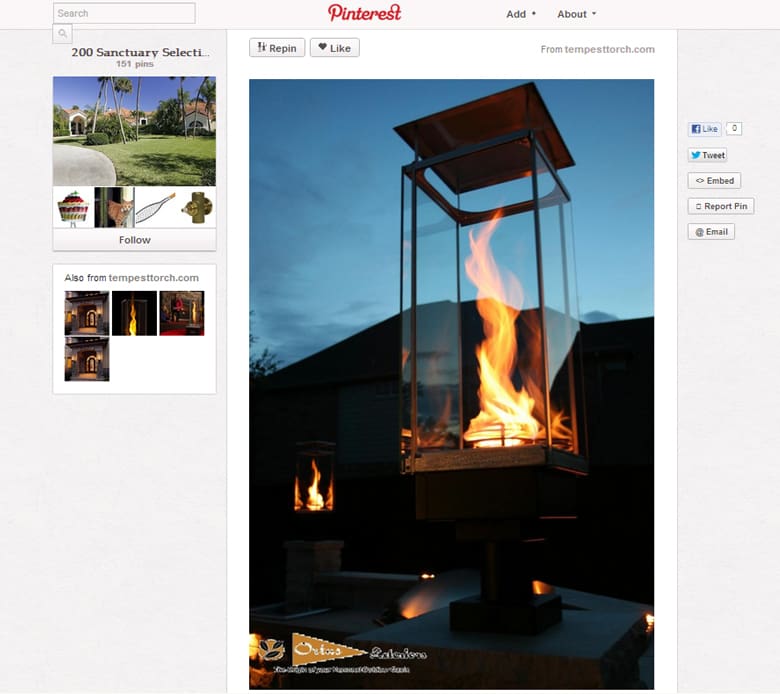780x694 pixels.
Task: Open the first entryway thumbnail from tempesttorch.com
Action: click(x=87, y=313)
